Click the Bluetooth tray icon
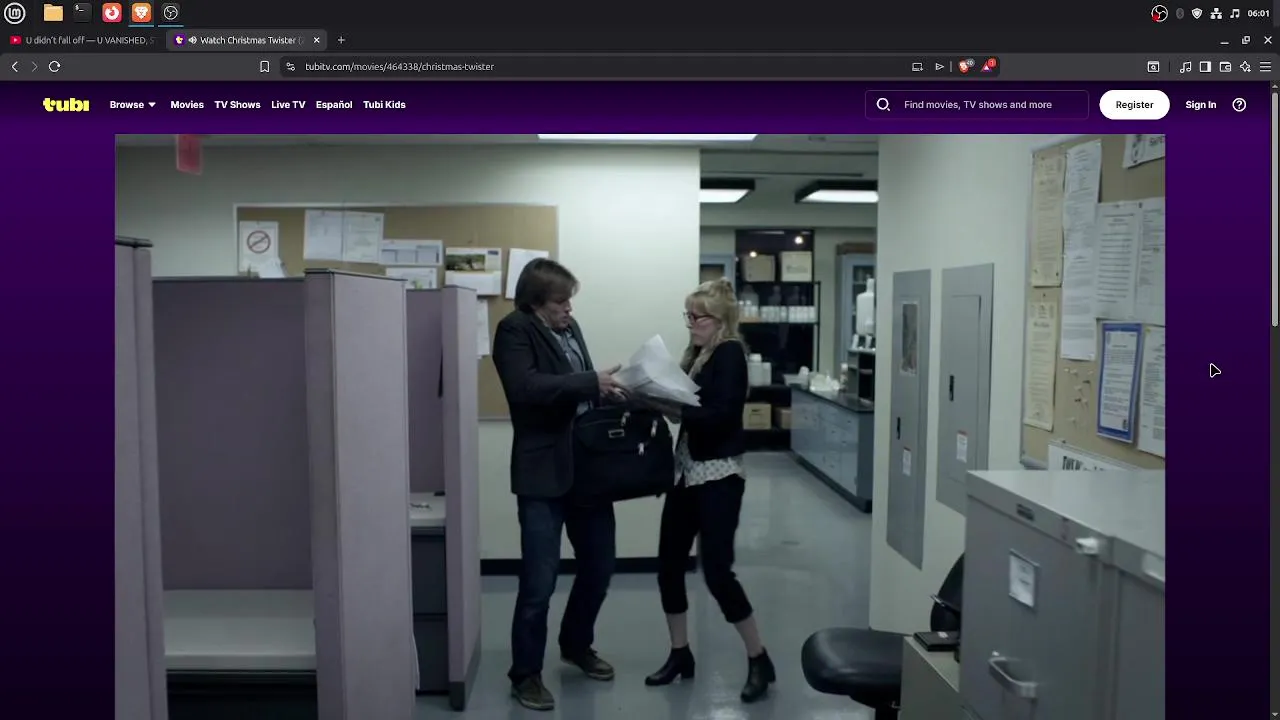Viewport: 1280px width, 720px height. coord(1180,13)
